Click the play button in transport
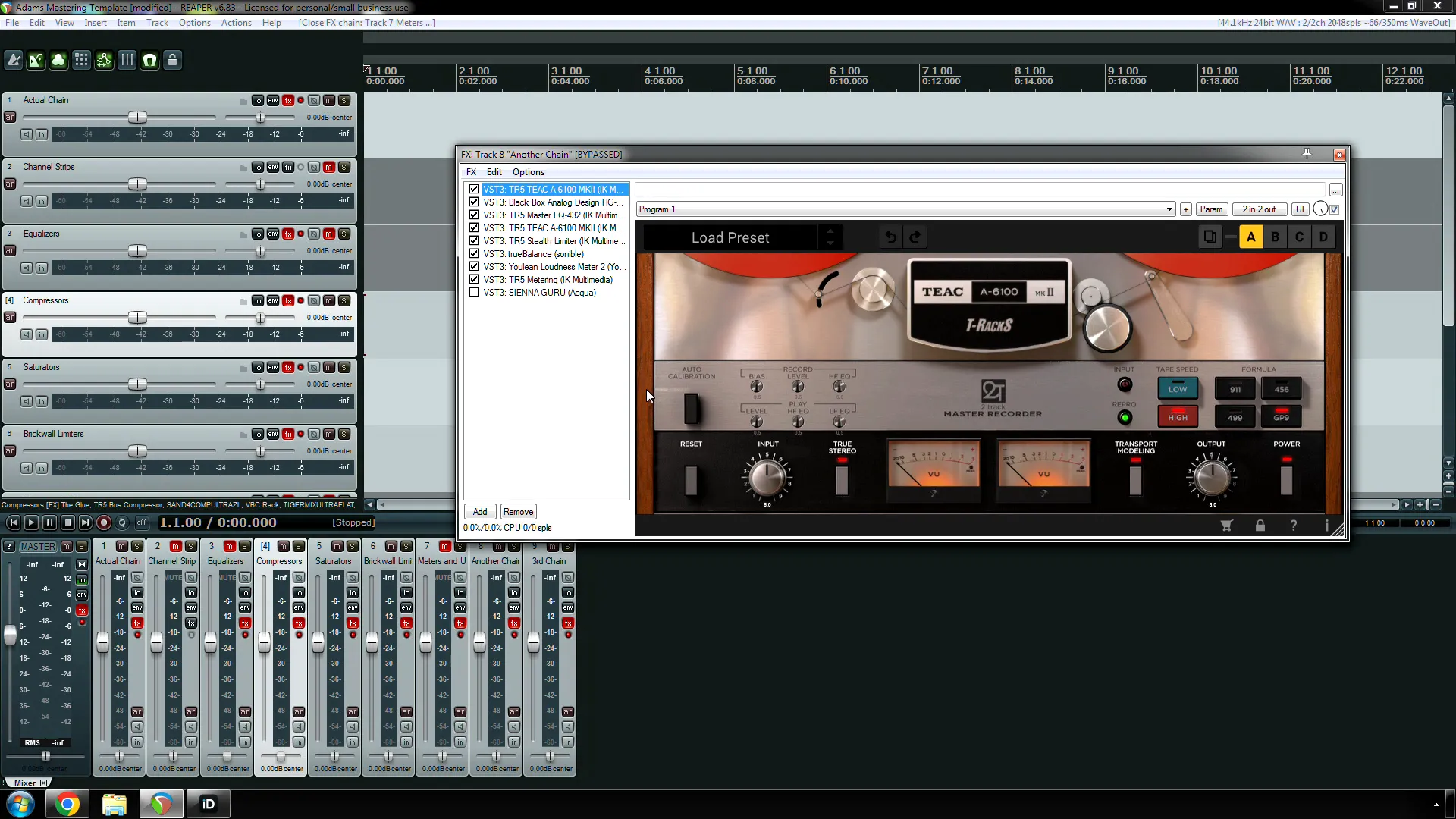Screen dimensions: 1456x819 (x=31, y=522)
